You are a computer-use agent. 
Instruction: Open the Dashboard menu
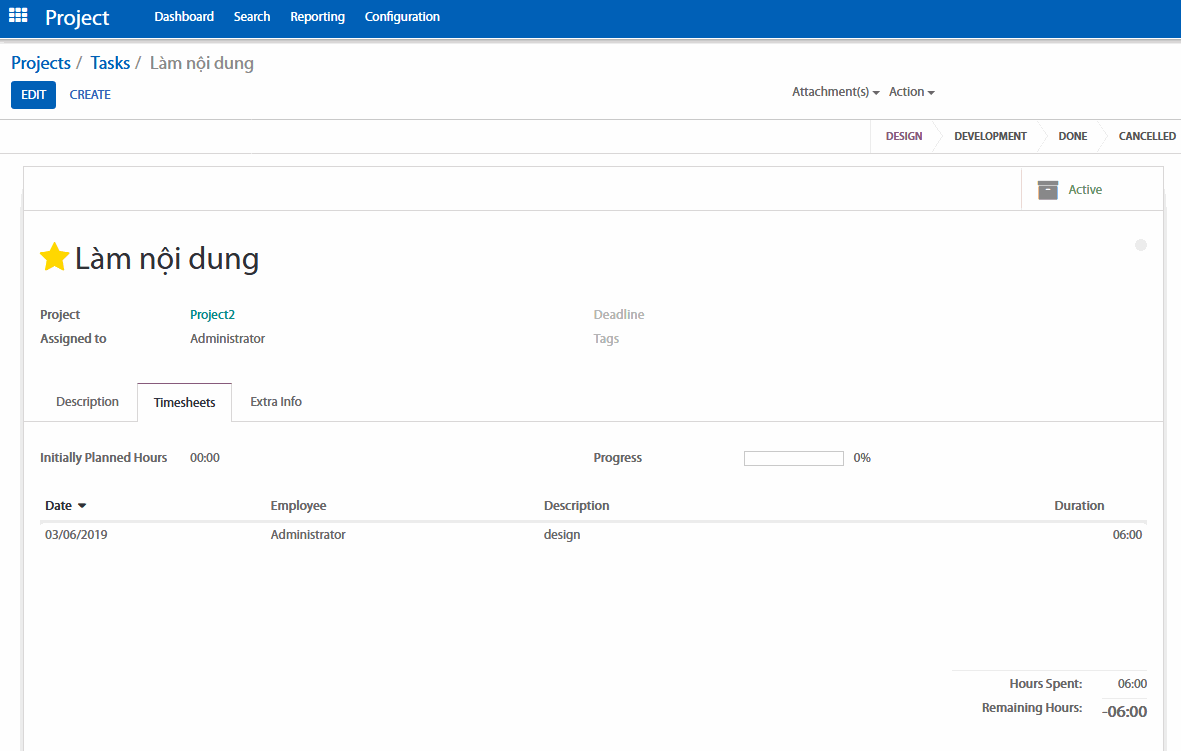pyautogui.click(x=184, y=17)
